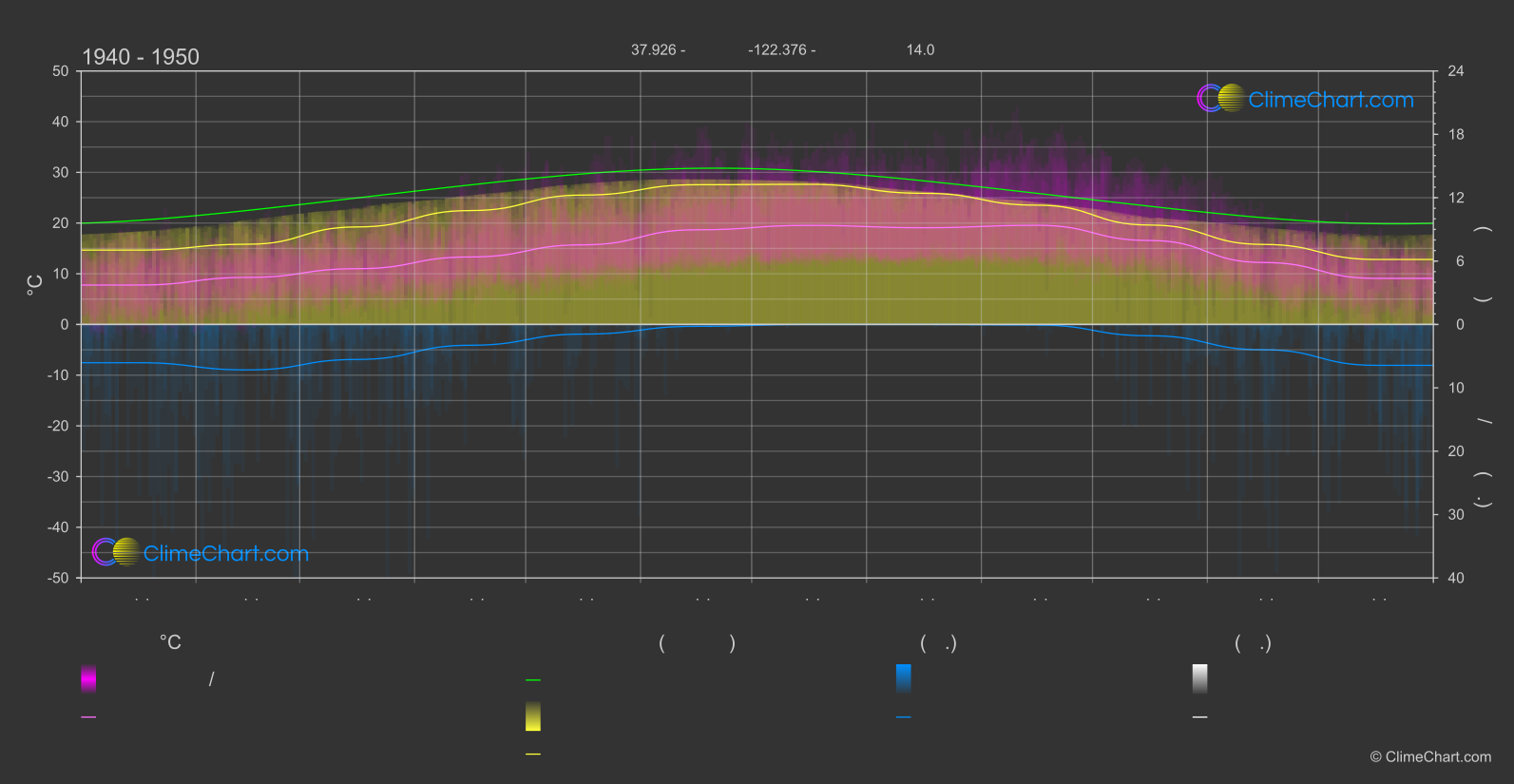Viewport: 1514px width, 784px height.
Task: Click the ClimeChart.com logo icon at bottom left
Action: (116, 552)
